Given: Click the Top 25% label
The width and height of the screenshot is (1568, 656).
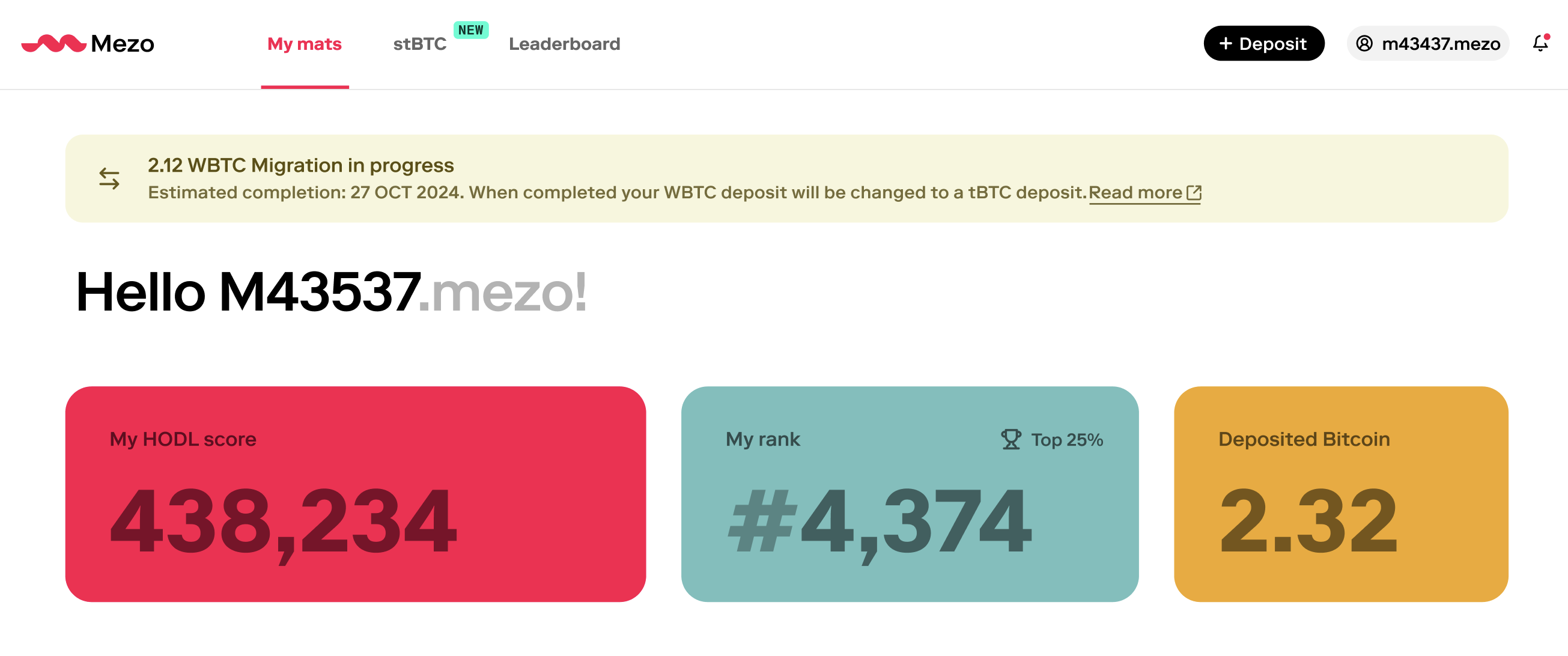Looking at the screenshot, I should [x=1066, y=439].
